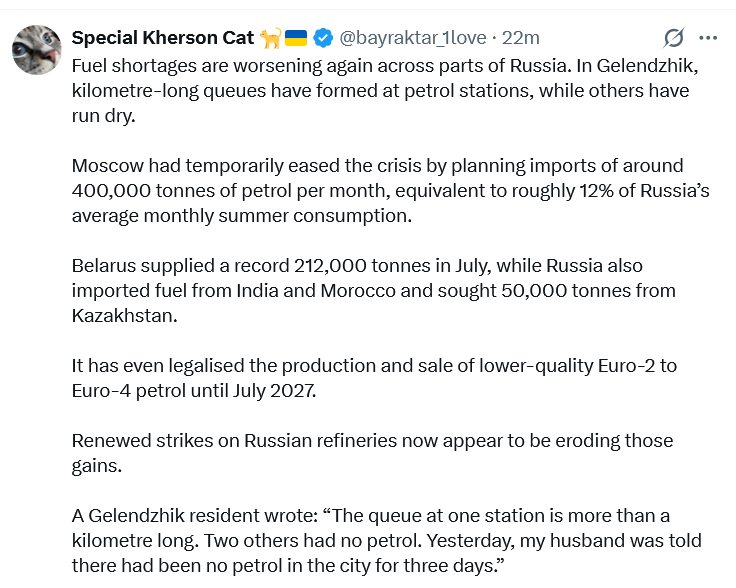Click the paragraph about Belarus supplying 212,000 tonnes
The image size is (736, 588).
tap(374, 290)
